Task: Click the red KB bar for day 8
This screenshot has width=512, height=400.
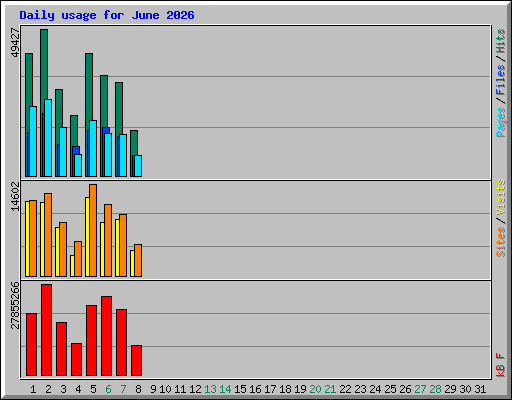Action: coord(136,360)
